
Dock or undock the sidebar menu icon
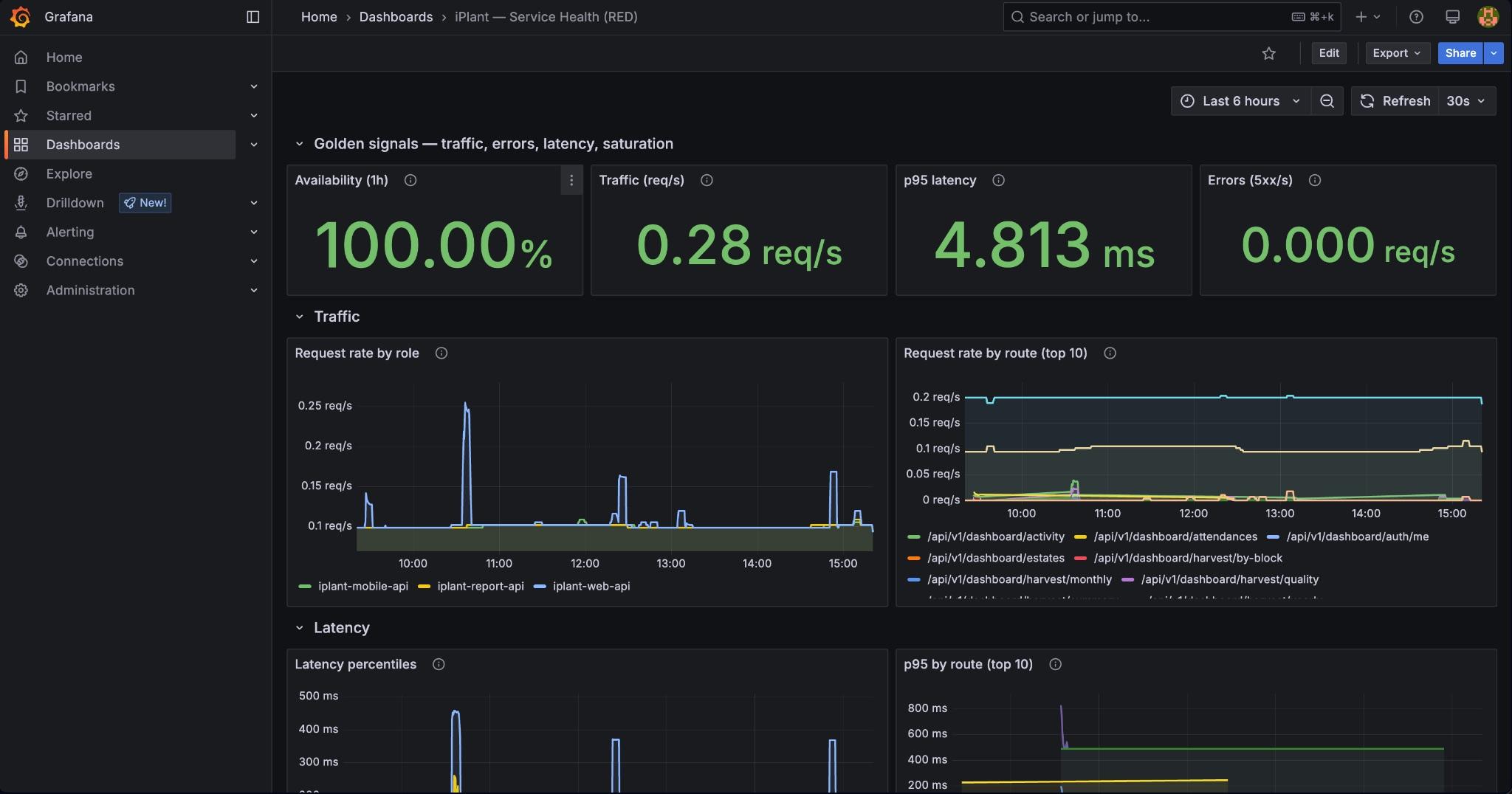tap(252, 17)
